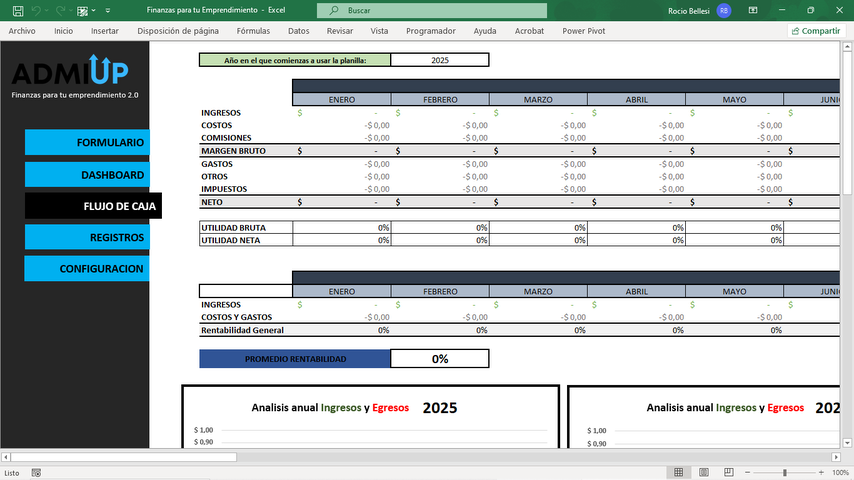The image size is (854, 480).
Task: Open Customize Quick Access Toolbar menu
Action: (108, 10)
